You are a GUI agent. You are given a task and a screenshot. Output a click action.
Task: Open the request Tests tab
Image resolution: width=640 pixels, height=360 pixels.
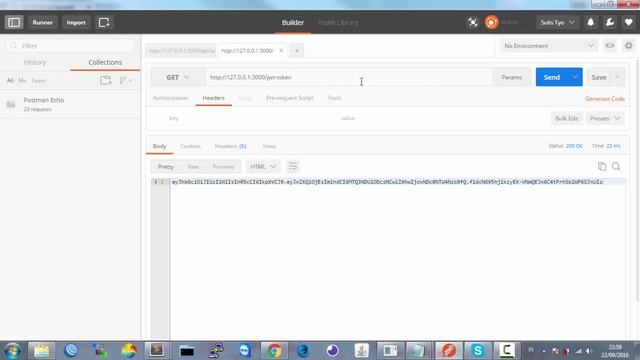point(334,98)
